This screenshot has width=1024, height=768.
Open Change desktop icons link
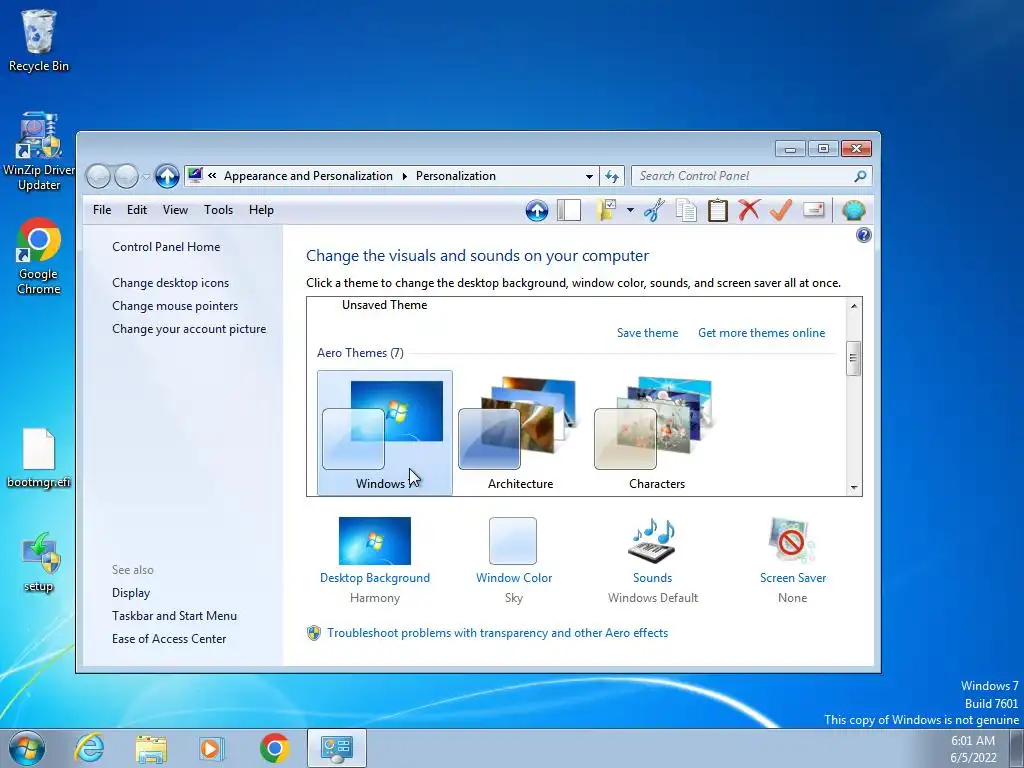point(170,283)
